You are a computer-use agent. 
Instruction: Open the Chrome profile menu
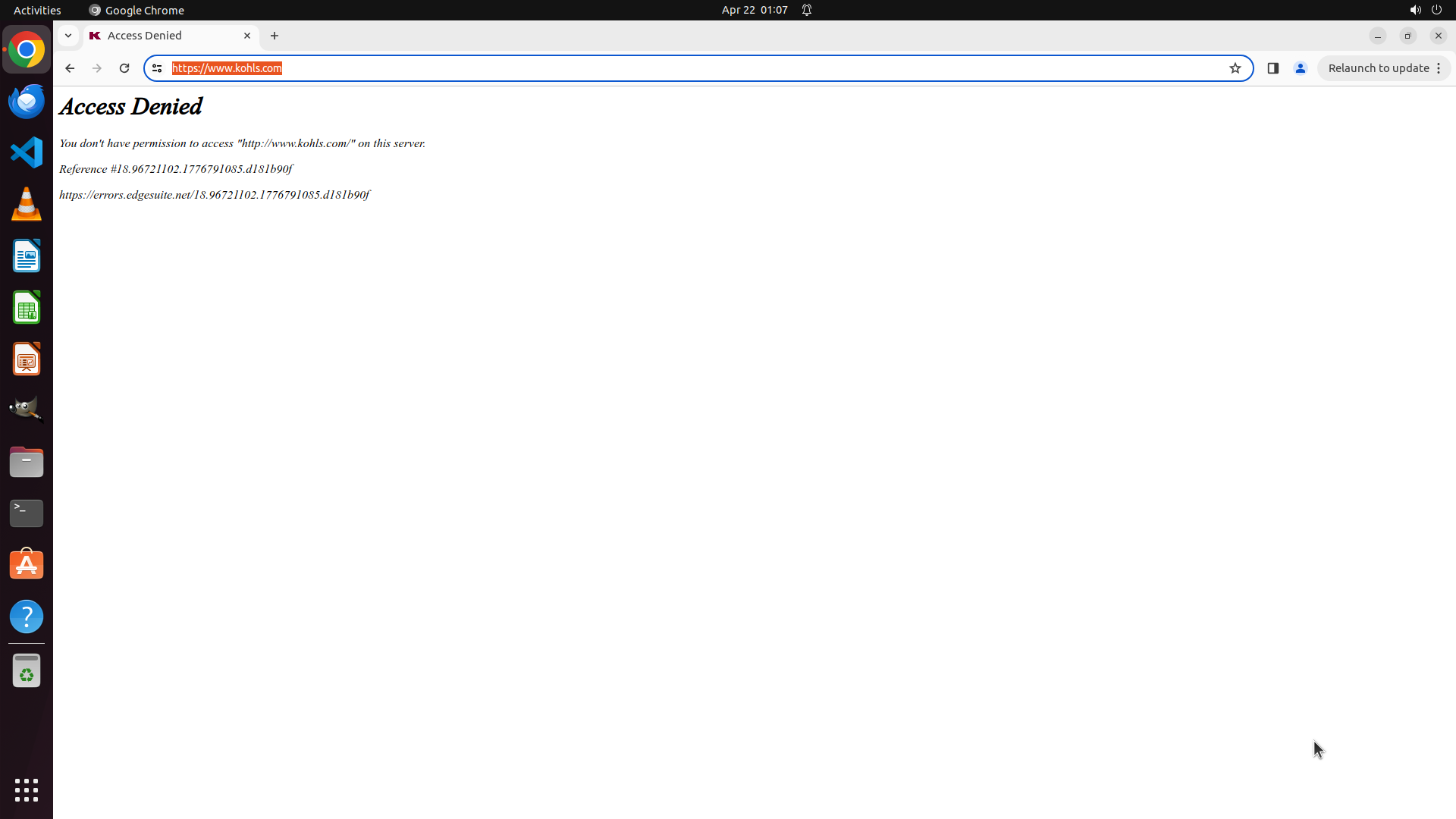(1301, 68)
